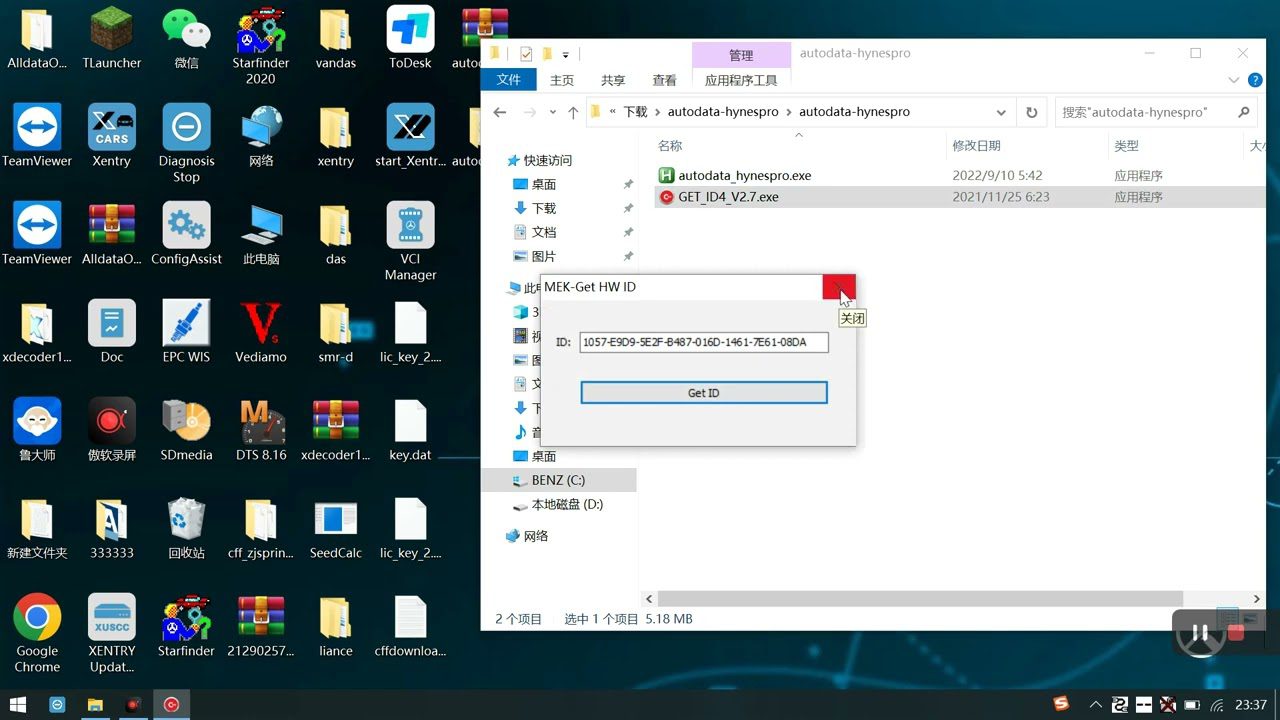Open quick access toolbar customize dropdown
Screen dimensions: 1280x720
(566, 54)
